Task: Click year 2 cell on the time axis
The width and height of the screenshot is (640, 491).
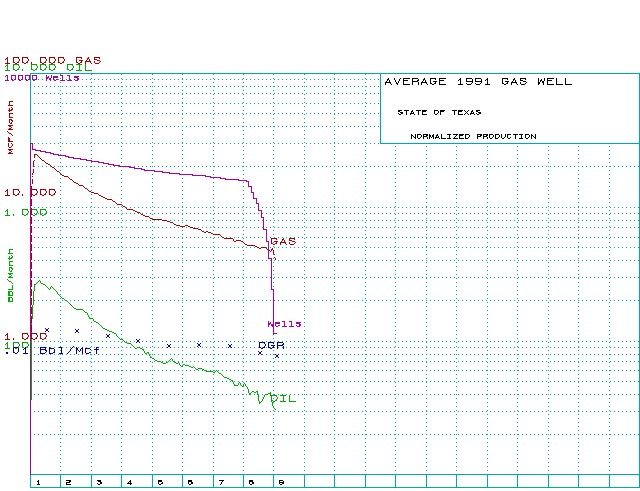Action: (x=68, y=482)
